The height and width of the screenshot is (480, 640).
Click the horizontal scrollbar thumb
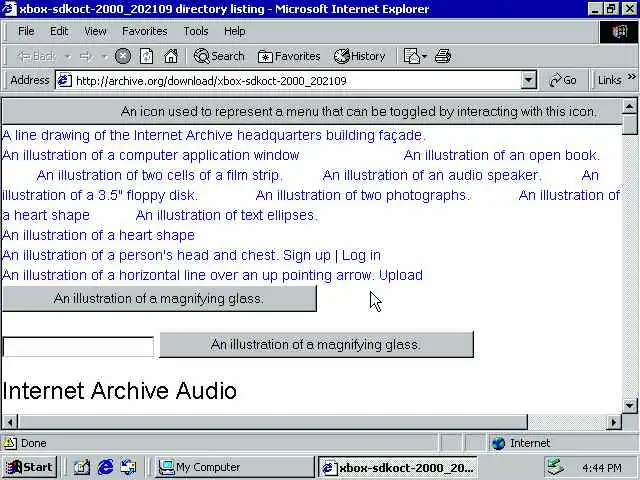point(272,422)
